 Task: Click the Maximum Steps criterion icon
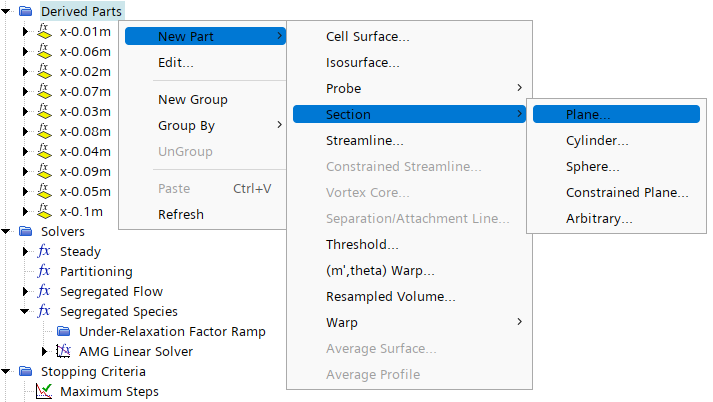coord(43,391)
